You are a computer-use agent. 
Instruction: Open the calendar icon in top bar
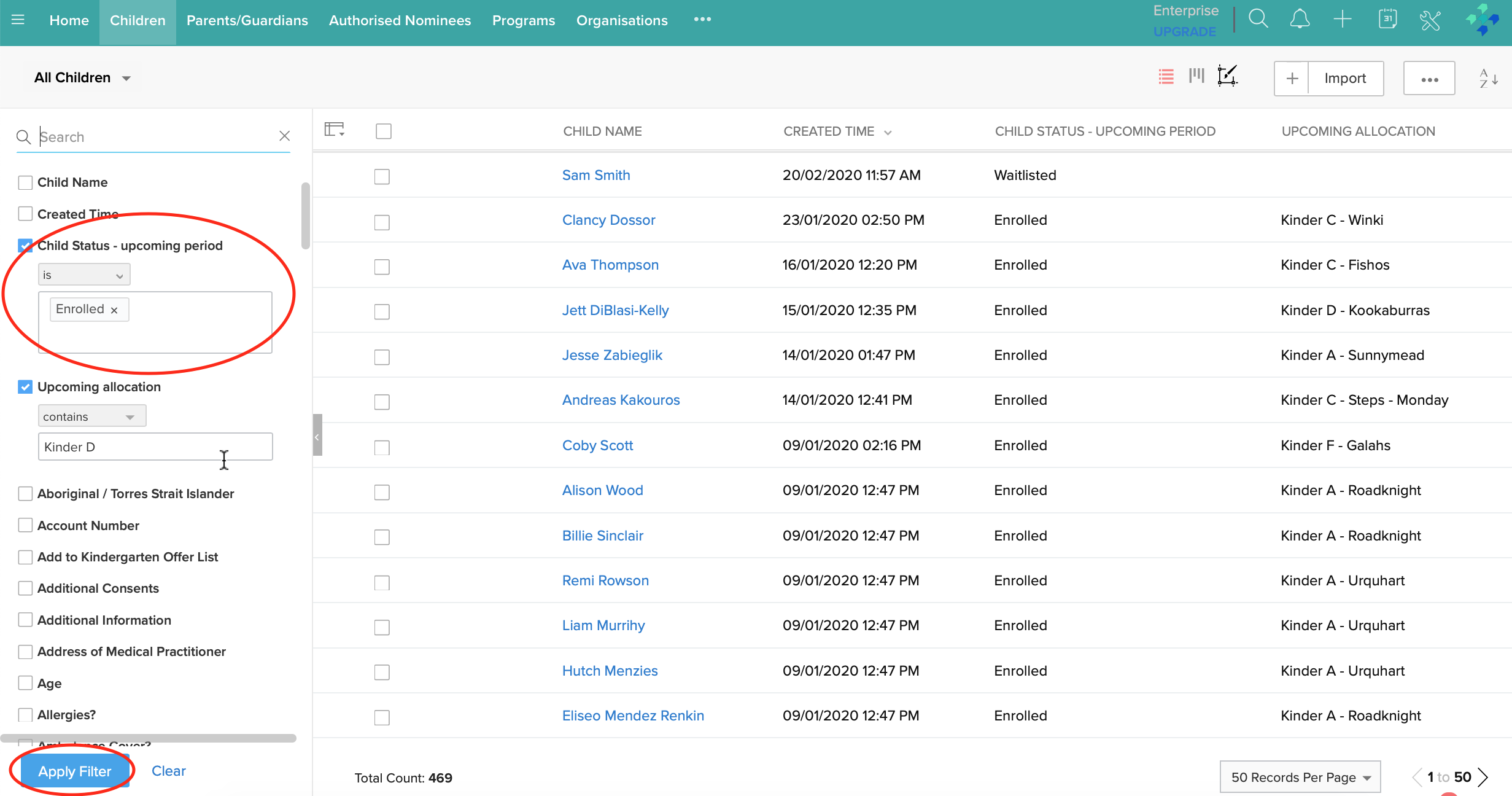[1387, 19]
